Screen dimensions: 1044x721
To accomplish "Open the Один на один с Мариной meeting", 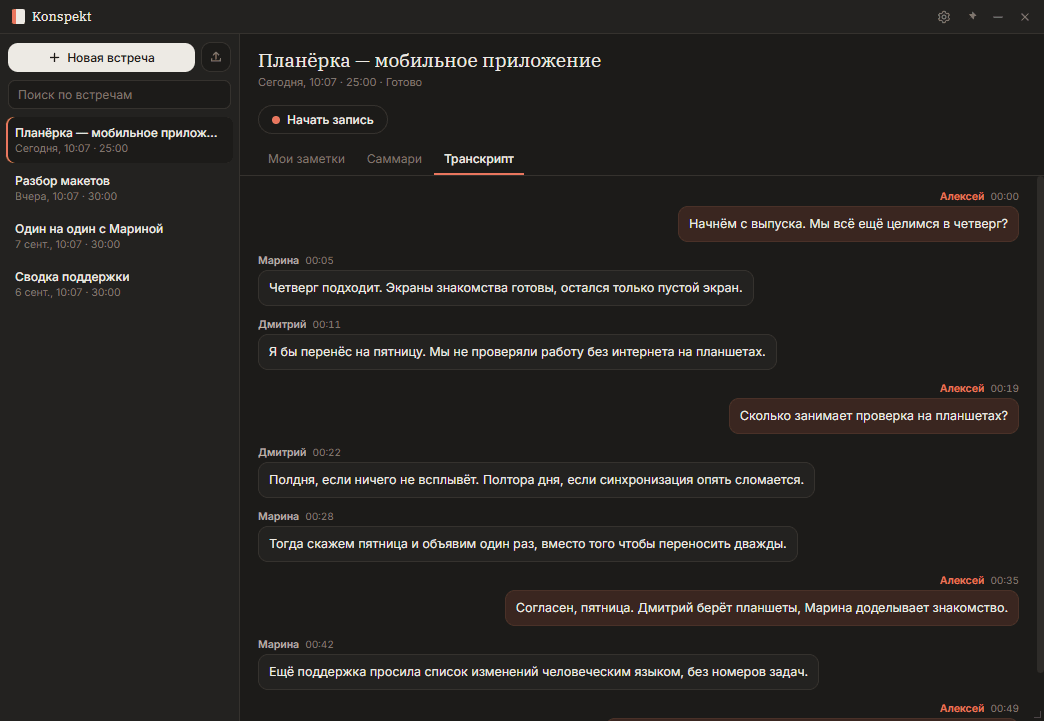I will point(120,236).
